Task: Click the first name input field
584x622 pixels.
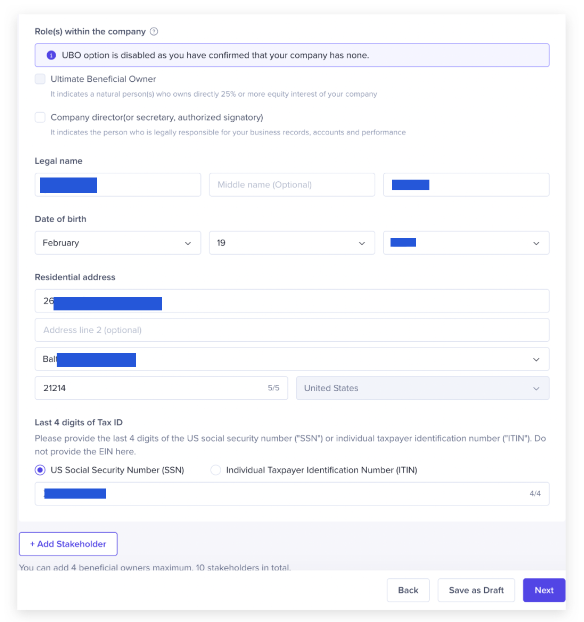Action: click(118, 185)
